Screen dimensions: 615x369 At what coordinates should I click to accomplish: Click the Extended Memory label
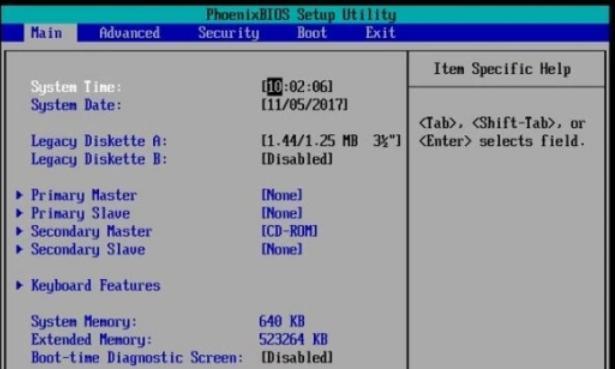[91, 340]
